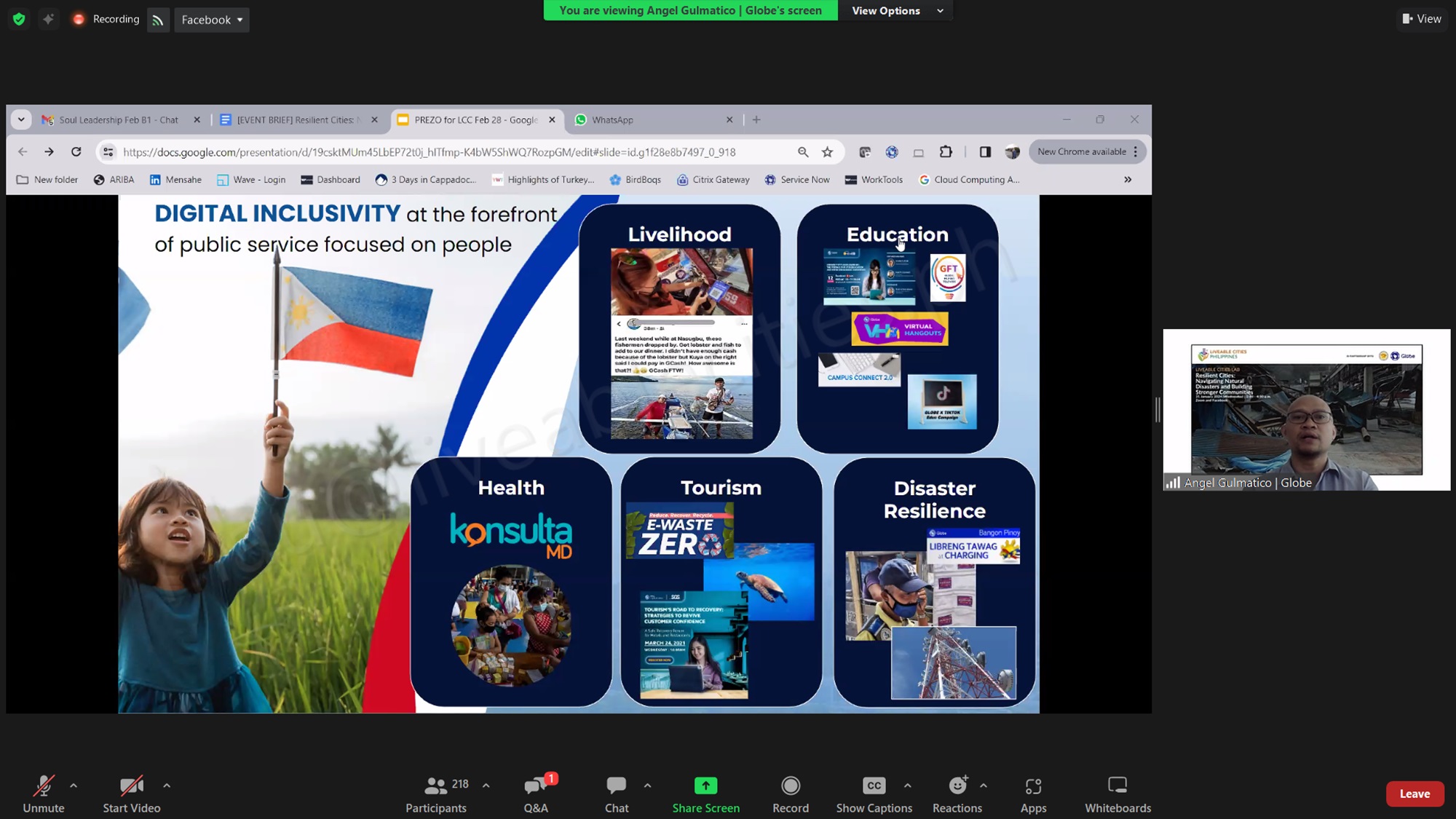Show more bookmarks with double chevron
This screenshot has width=1456, height=819.
[x=1128, y=180]
